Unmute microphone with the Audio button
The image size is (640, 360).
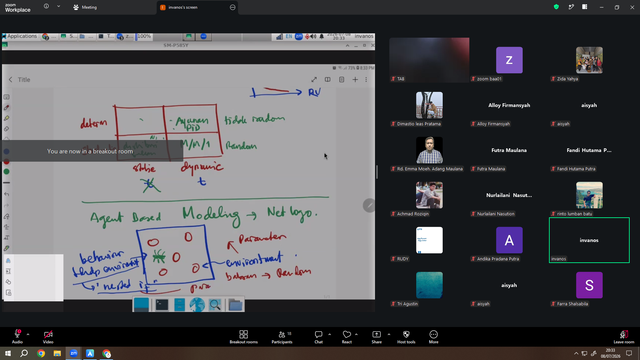(x=17, y=337)
